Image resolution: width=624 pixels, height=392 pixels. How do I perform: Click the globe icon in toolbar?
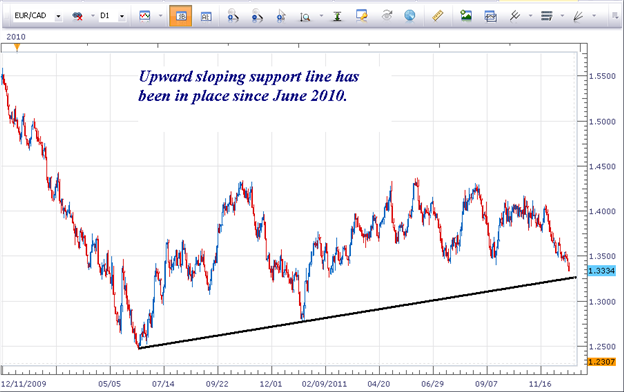tap(410, 16)
